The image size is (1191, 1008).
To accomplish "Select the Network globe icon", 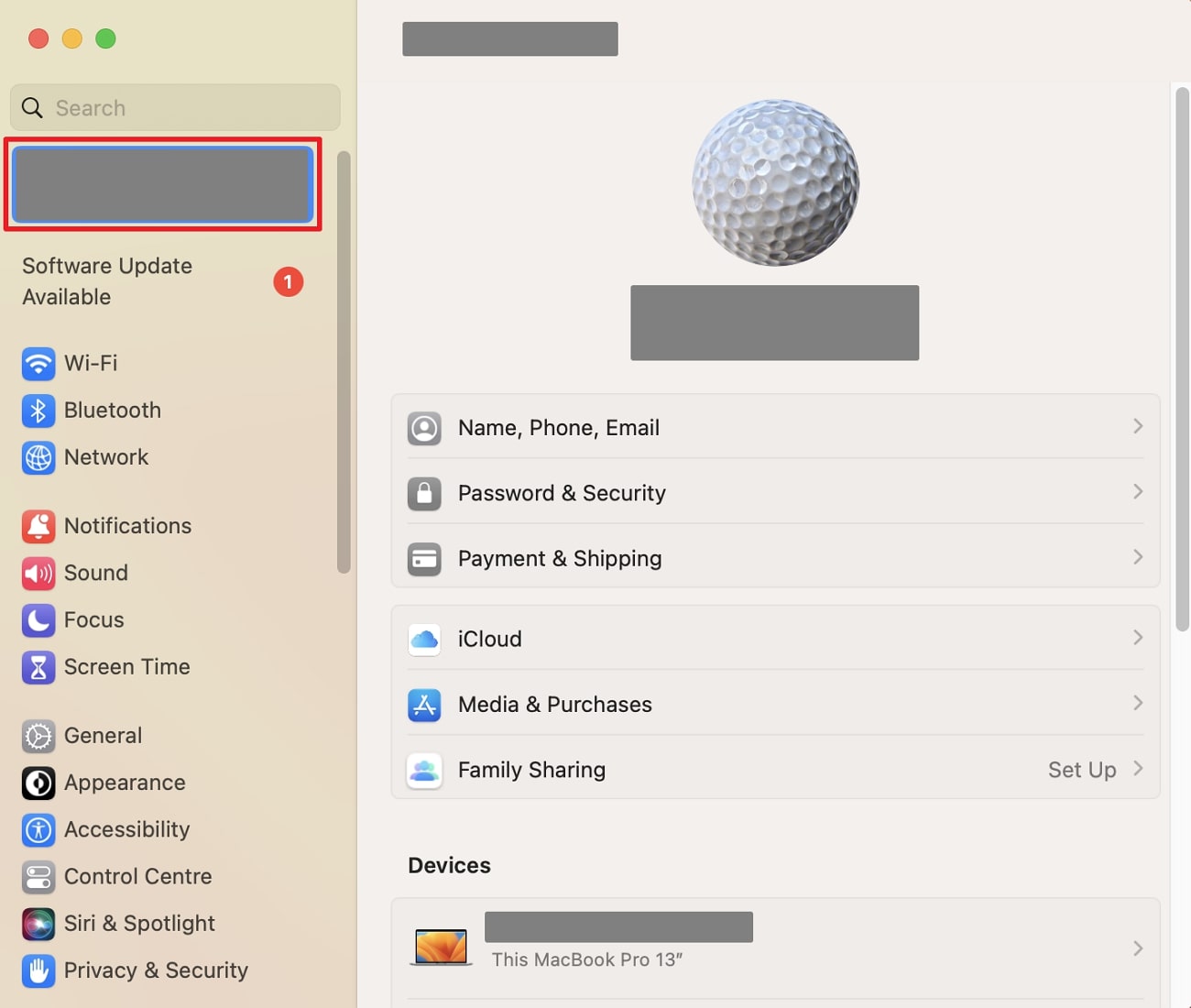I will [x=38, y=457].
